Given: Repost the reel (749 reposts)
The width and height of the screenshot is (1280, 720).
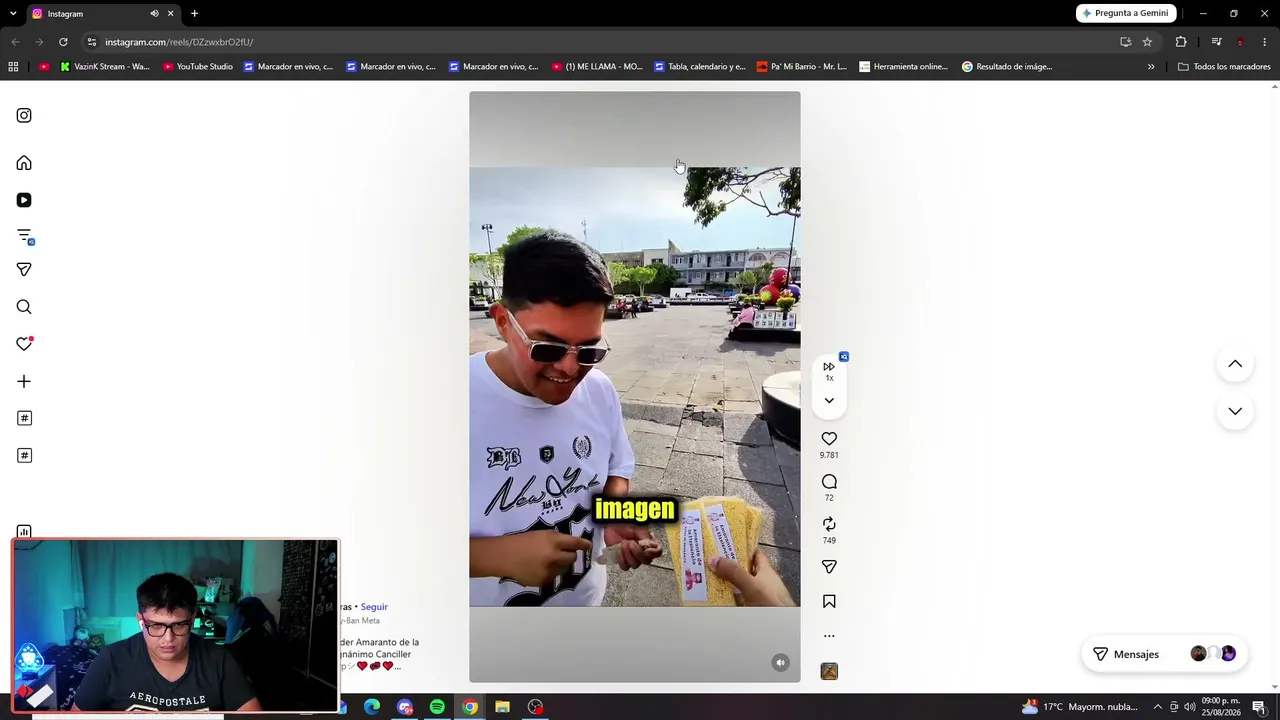Looking at the screenshot, I should [829, 524].
